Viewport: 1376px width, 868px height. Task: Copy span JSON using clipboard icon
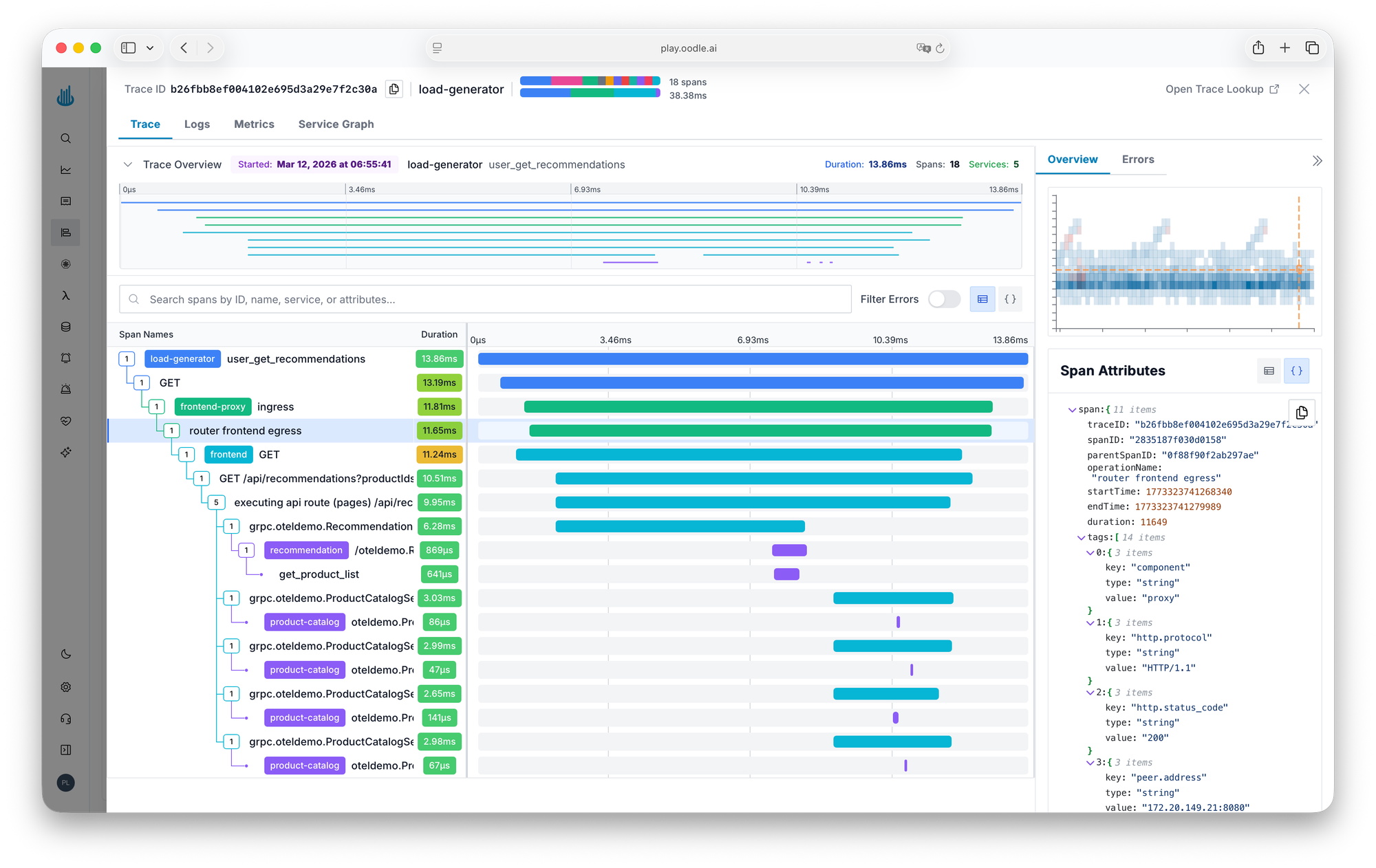(x=1301, y=412)
